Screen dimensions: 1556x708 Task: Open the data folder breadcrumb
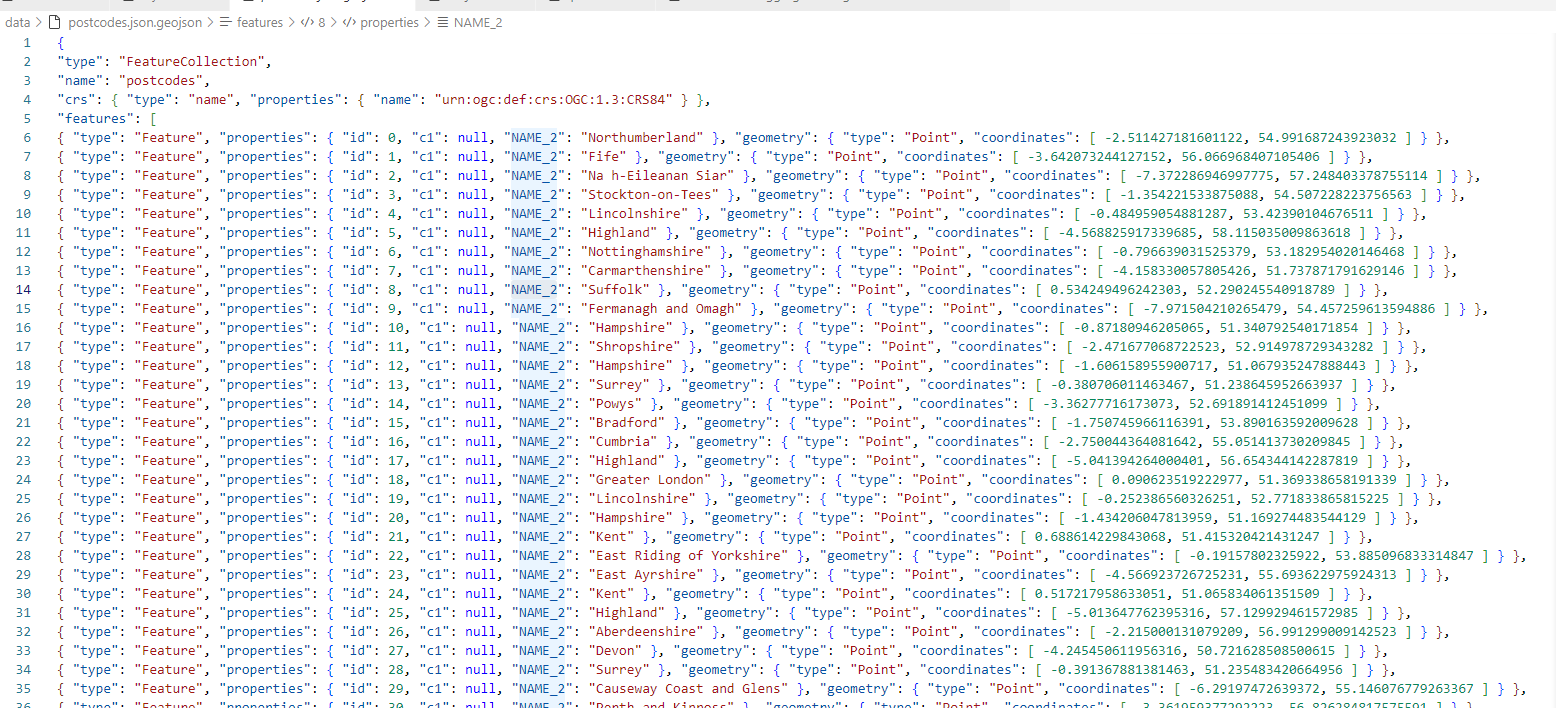[17, 22]
